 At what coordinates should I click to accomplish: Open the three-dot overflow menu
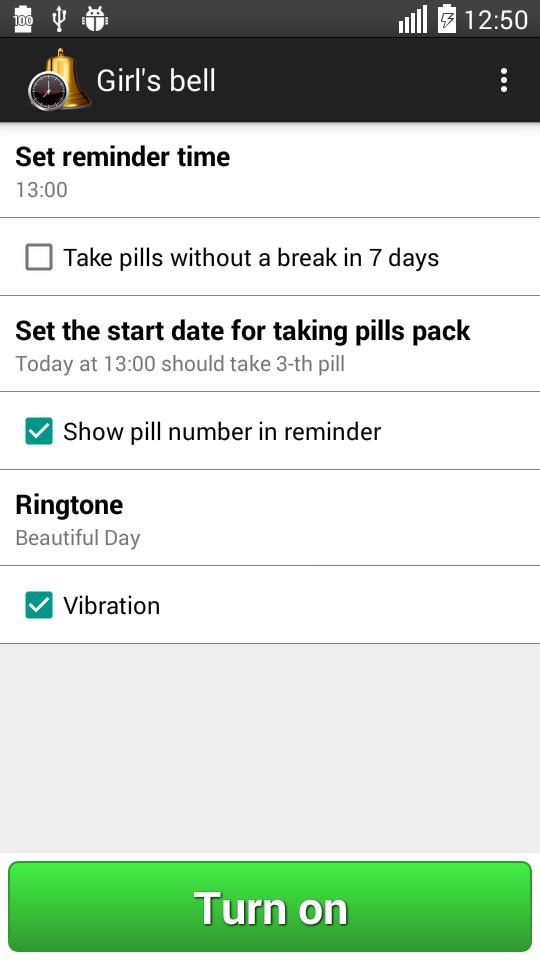click(x=503, y=80)
